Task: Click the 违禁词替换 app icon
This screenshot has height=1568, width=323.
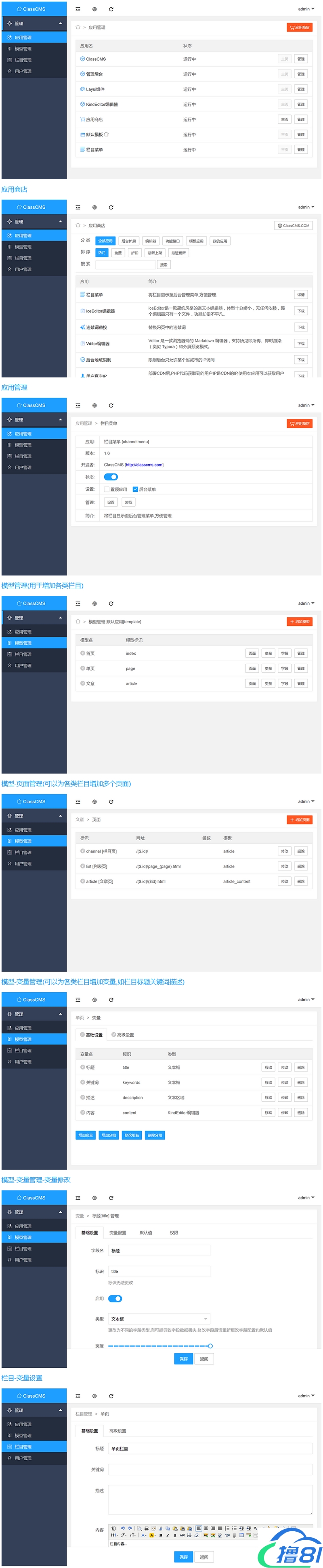Action: (82, 327)
